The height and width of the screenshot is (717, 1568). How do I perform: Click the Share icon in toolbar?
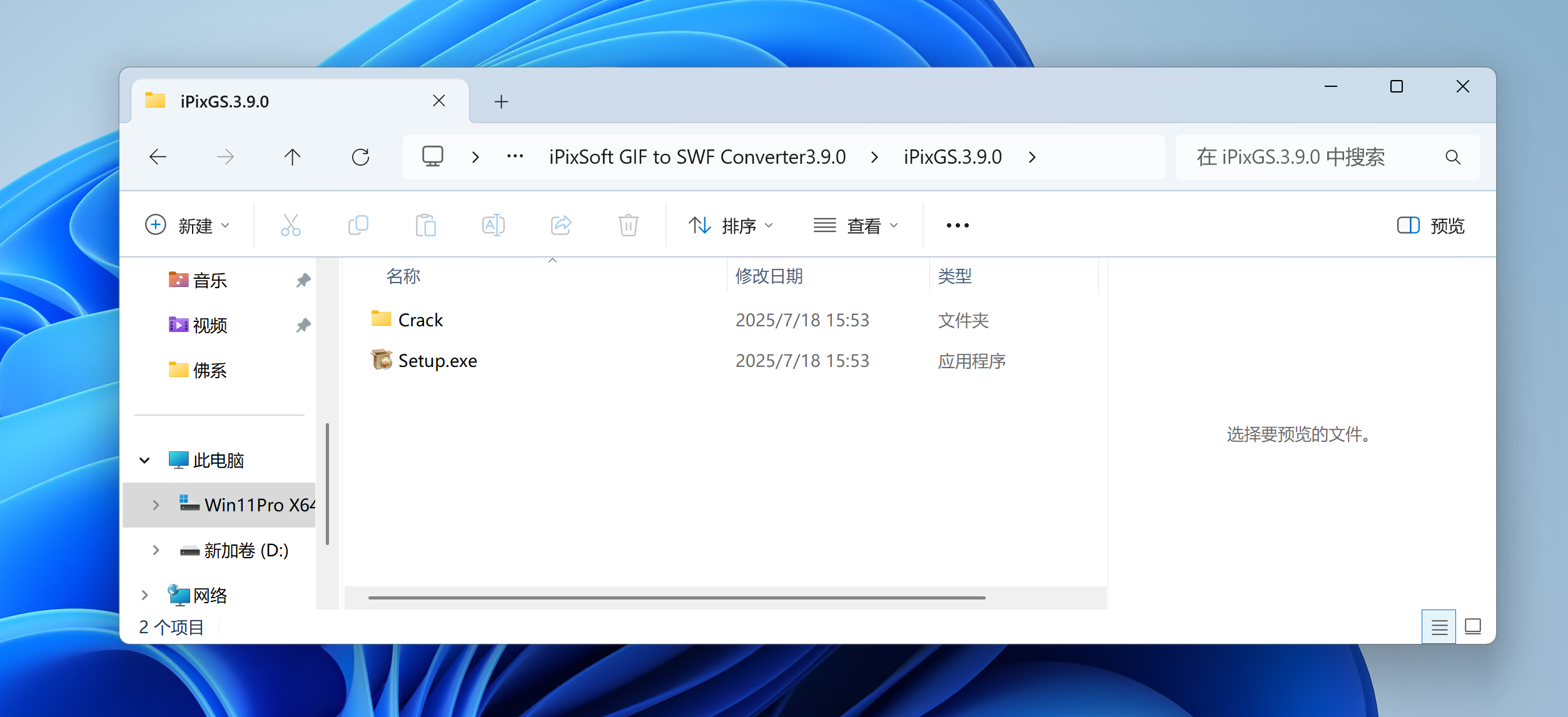[561, 225]
